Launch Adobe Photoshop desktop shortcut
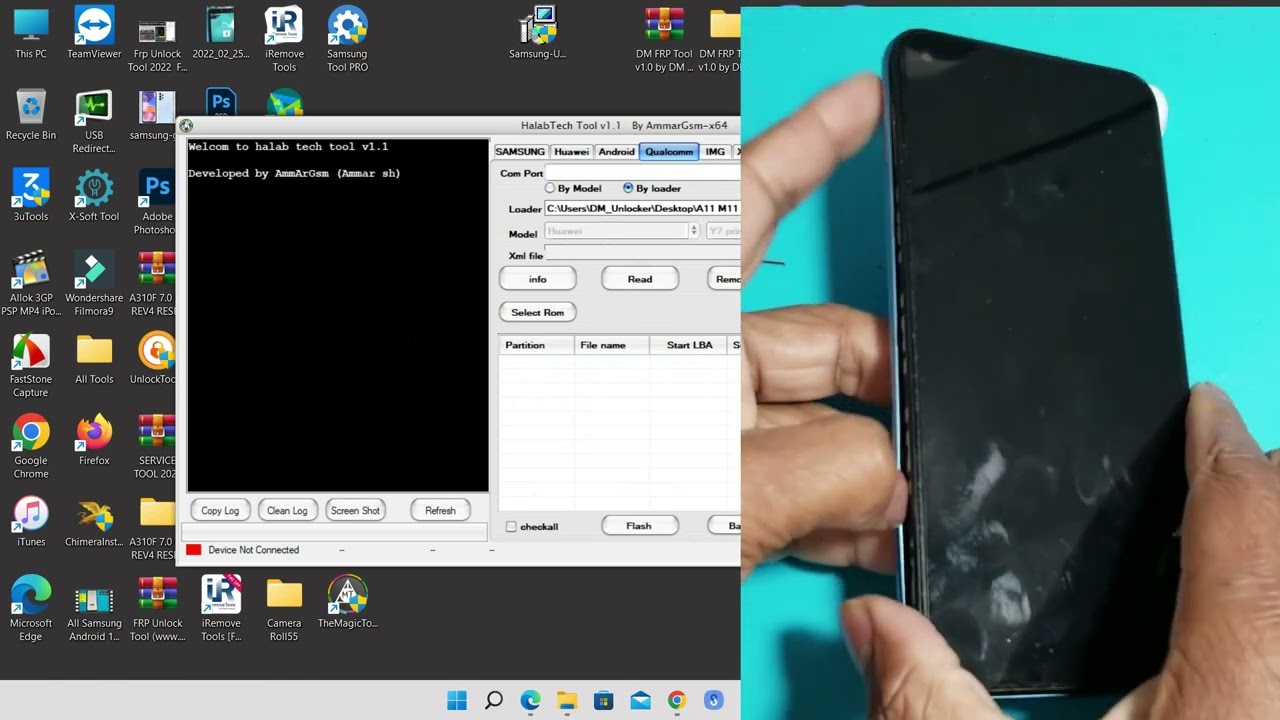The image size is (1280, 720). [157, 203]
